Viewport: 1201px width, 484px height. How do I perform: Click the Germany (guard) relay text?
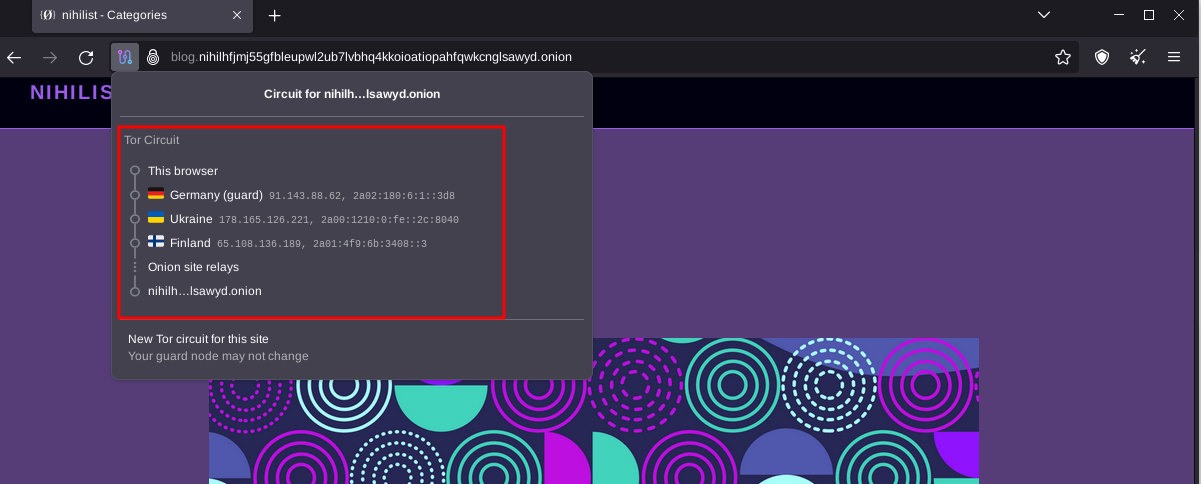pos(216,195)
